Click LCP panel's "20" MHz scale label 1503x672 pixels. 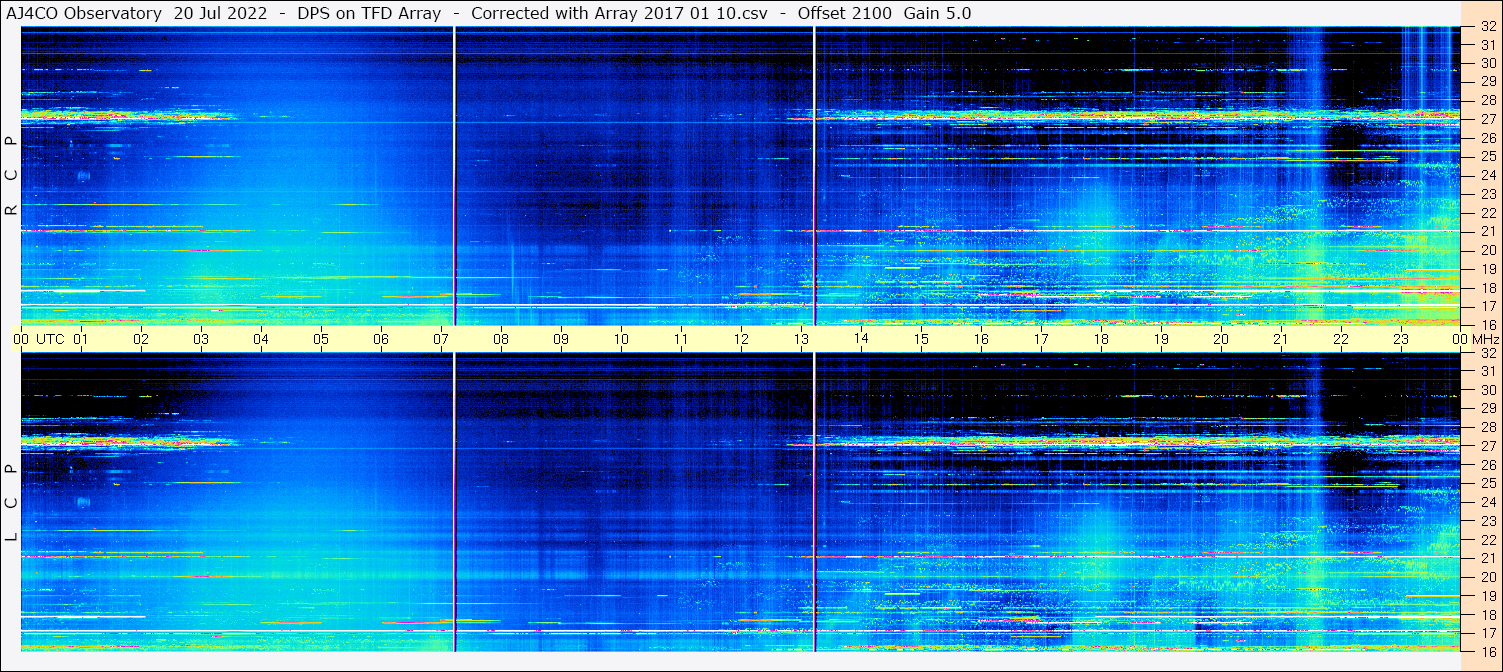pos(1487,577)
